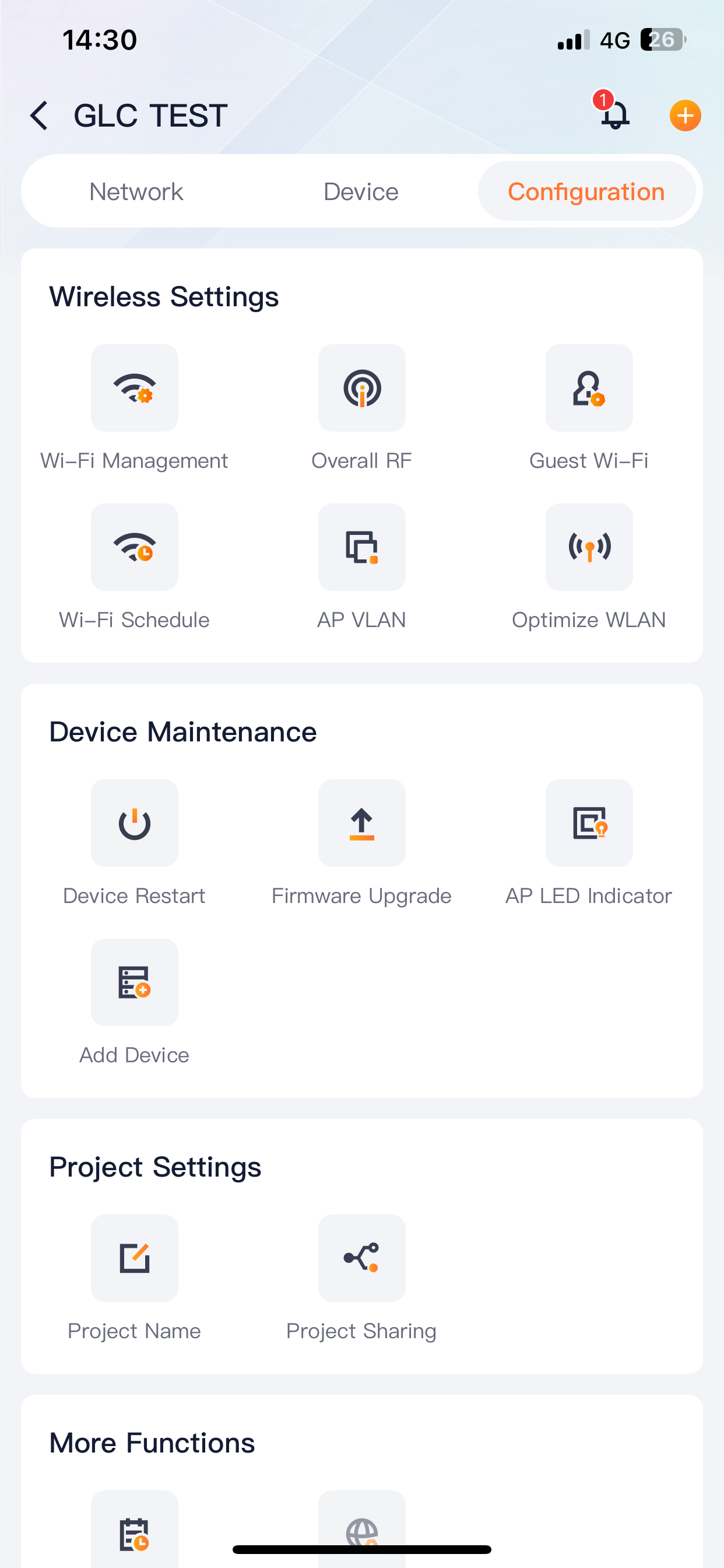Open AP VLAN settings

coord(362,547)
